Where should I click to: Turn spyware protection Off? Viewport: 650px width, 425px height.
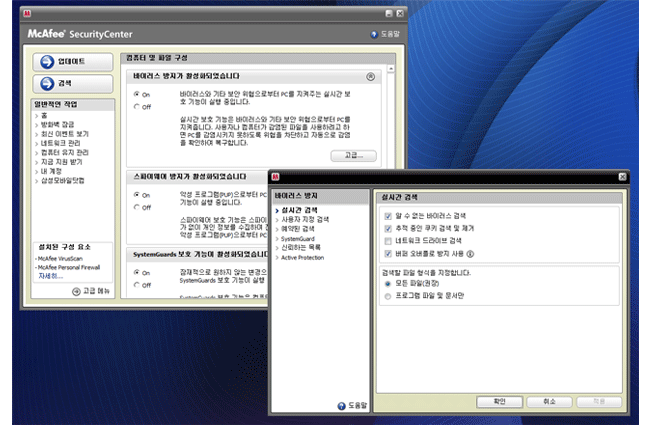[x=136, y=207]
